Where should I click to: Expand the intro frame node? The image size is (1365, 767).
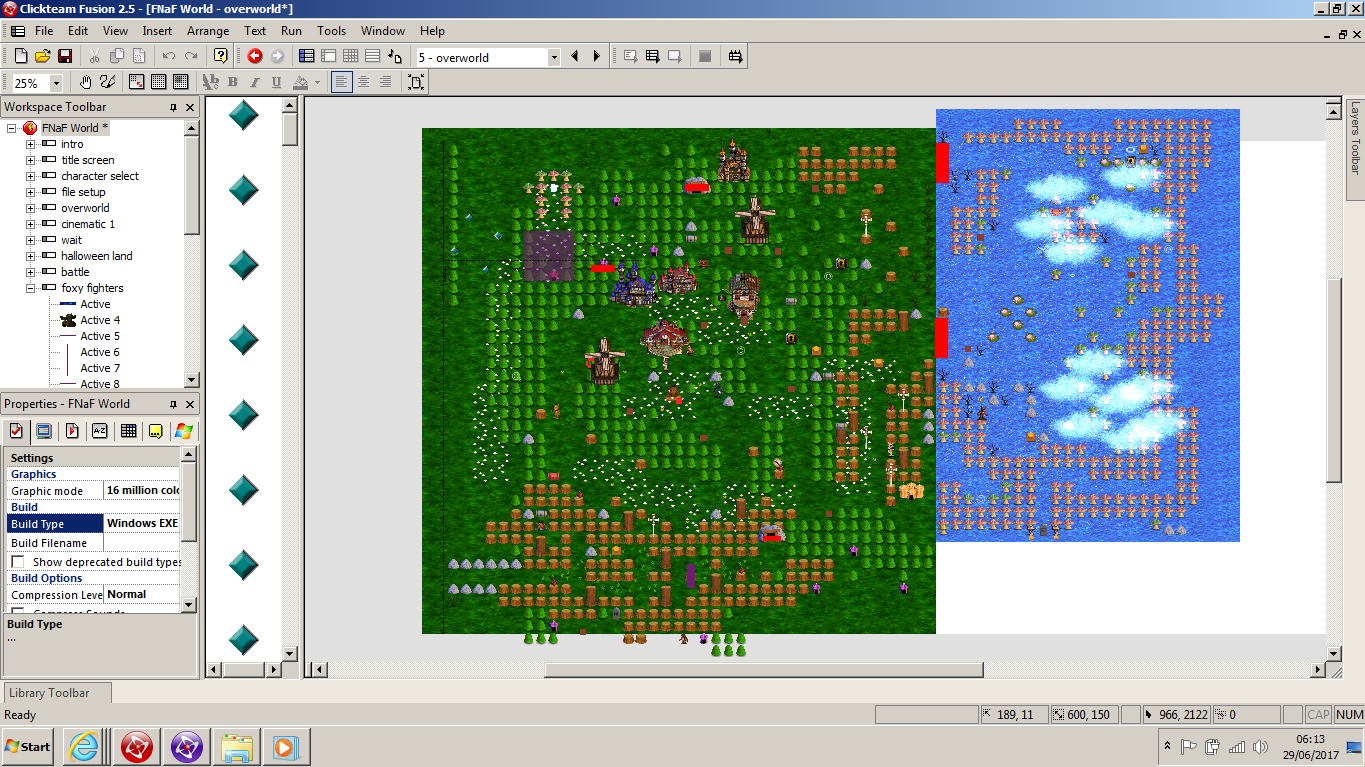(x=30, y=144)
